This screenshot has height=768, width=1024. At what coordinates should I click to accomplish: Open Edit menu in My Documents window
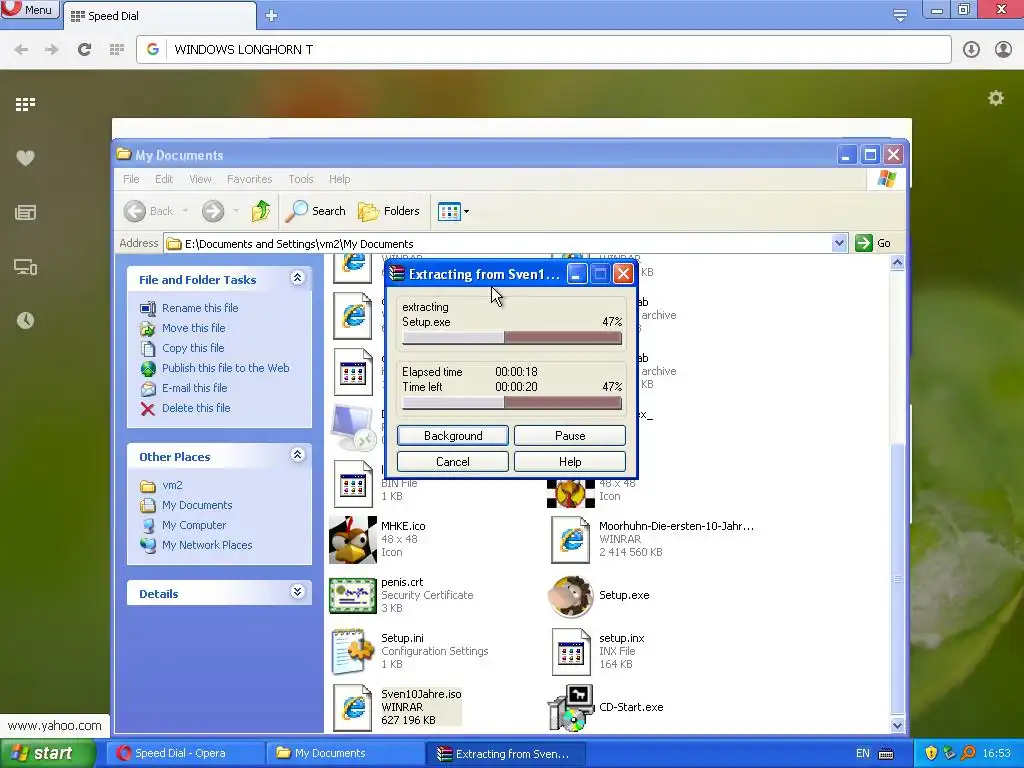coord(164,179)
